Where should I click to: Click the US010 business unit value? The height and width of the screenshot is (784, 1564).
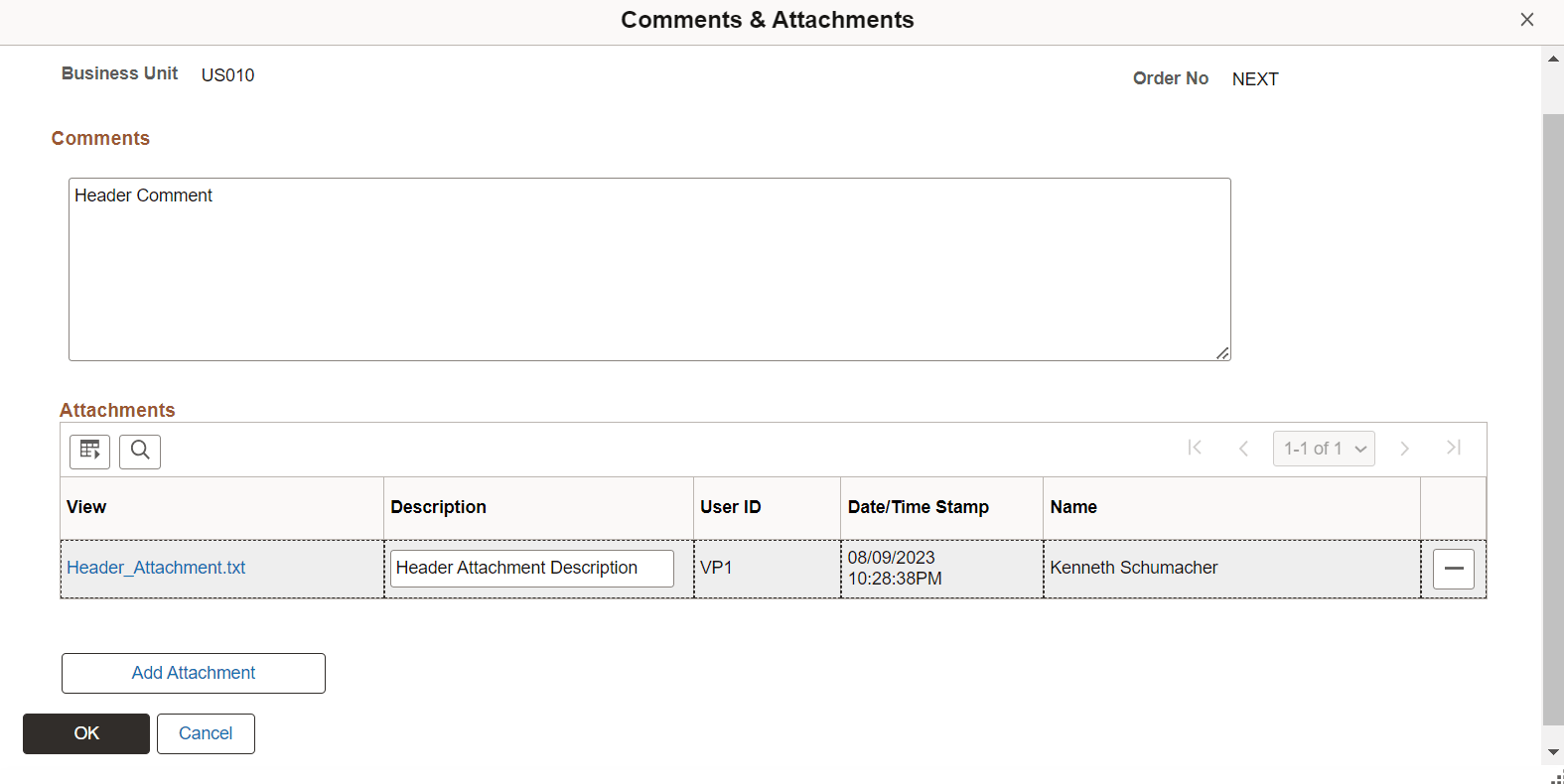[227, 75]
